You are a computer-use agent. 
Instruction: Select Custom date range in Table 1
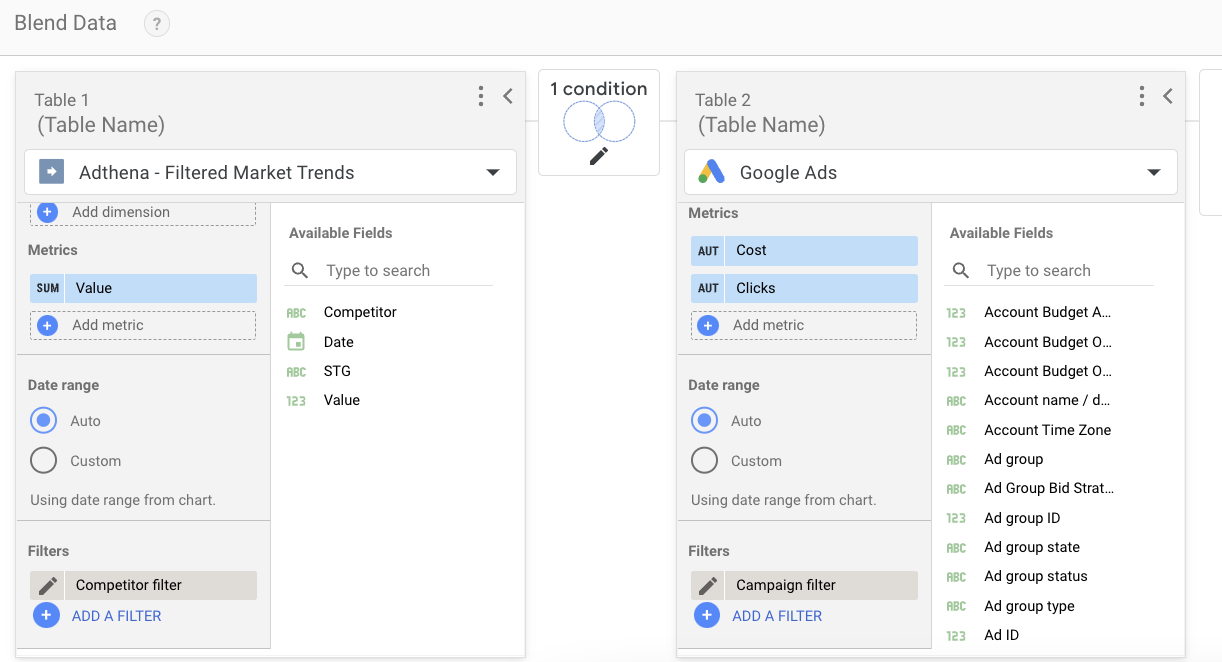(x=44, y=461)
